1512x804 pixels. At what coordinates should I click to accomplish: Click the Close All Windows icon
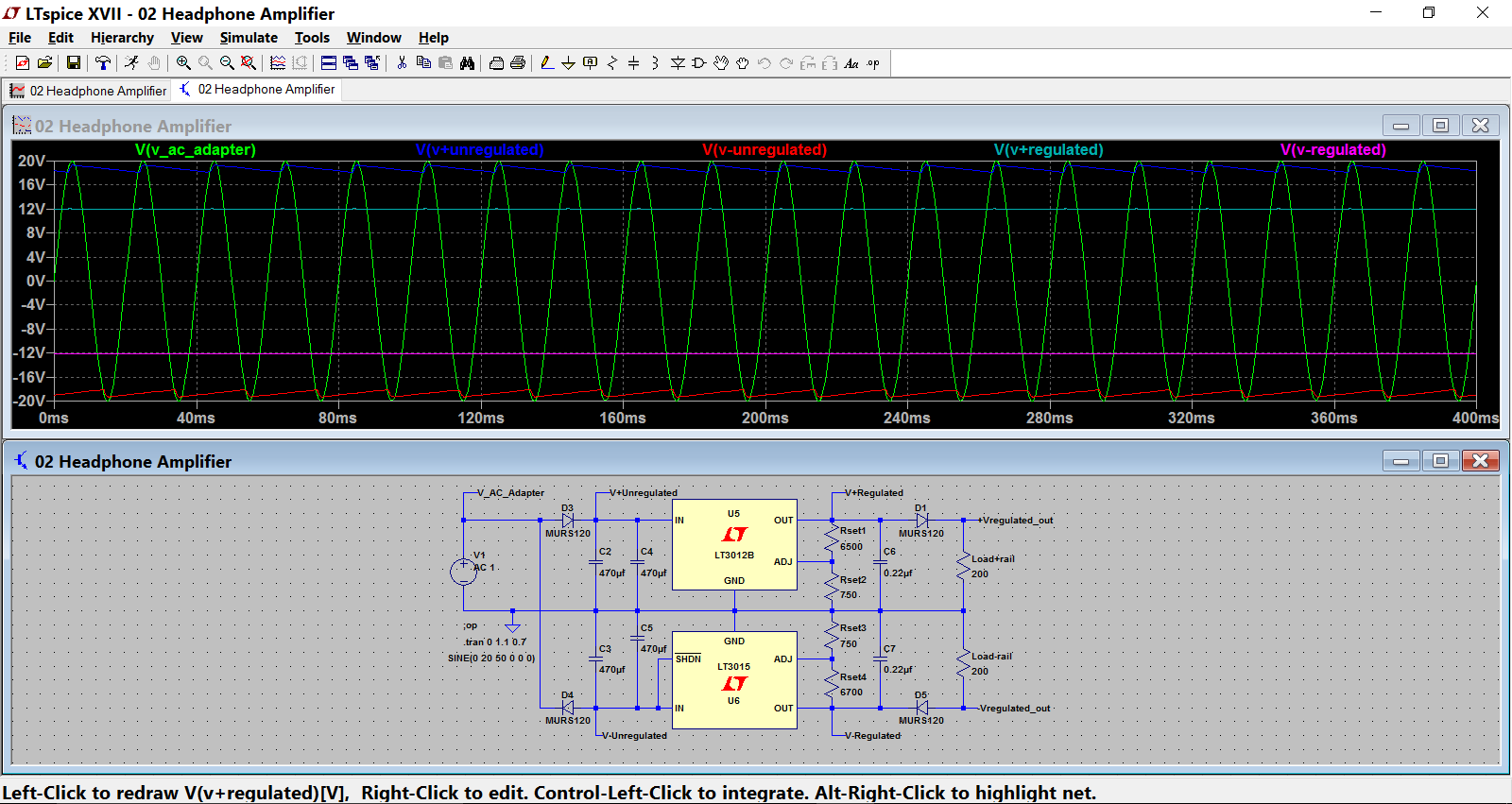coord(372,63)
